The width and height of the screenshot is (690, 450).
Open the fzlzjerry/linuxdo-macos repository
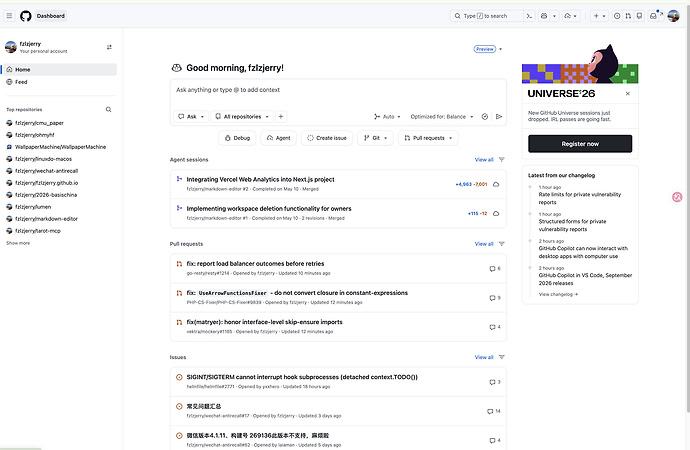pyautogui.click(x=43, y=159)
